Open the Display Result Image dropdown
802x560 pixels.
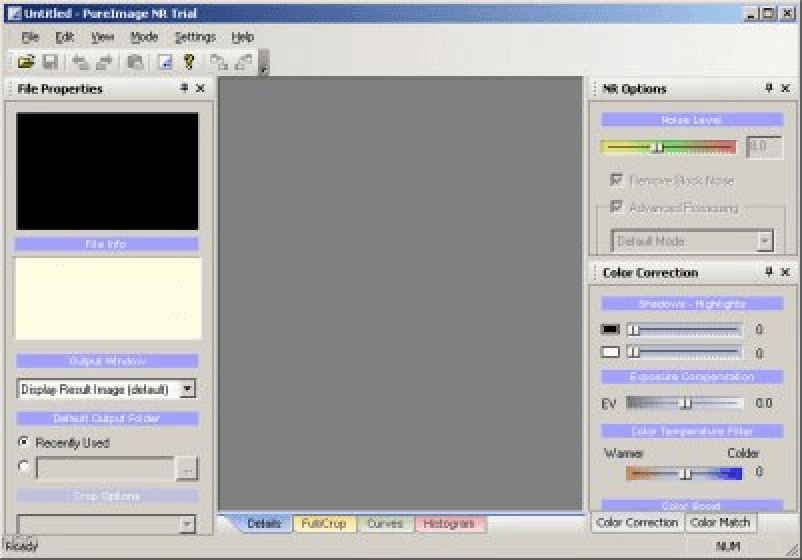[x=188, y=389]
